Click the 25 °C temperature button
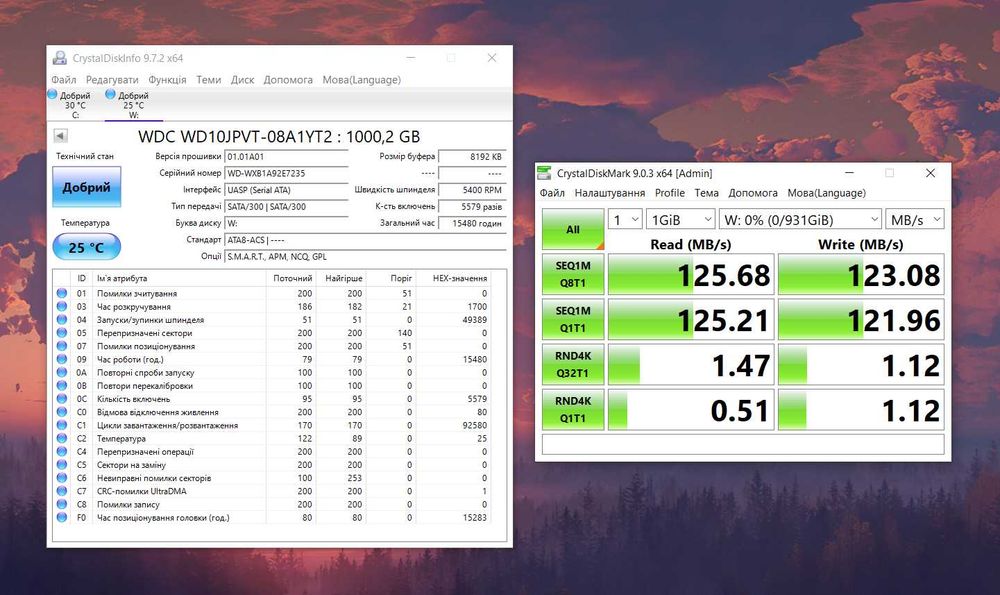Image resolution: width=1000 pixels, height=595 pixels. [86, 247]
